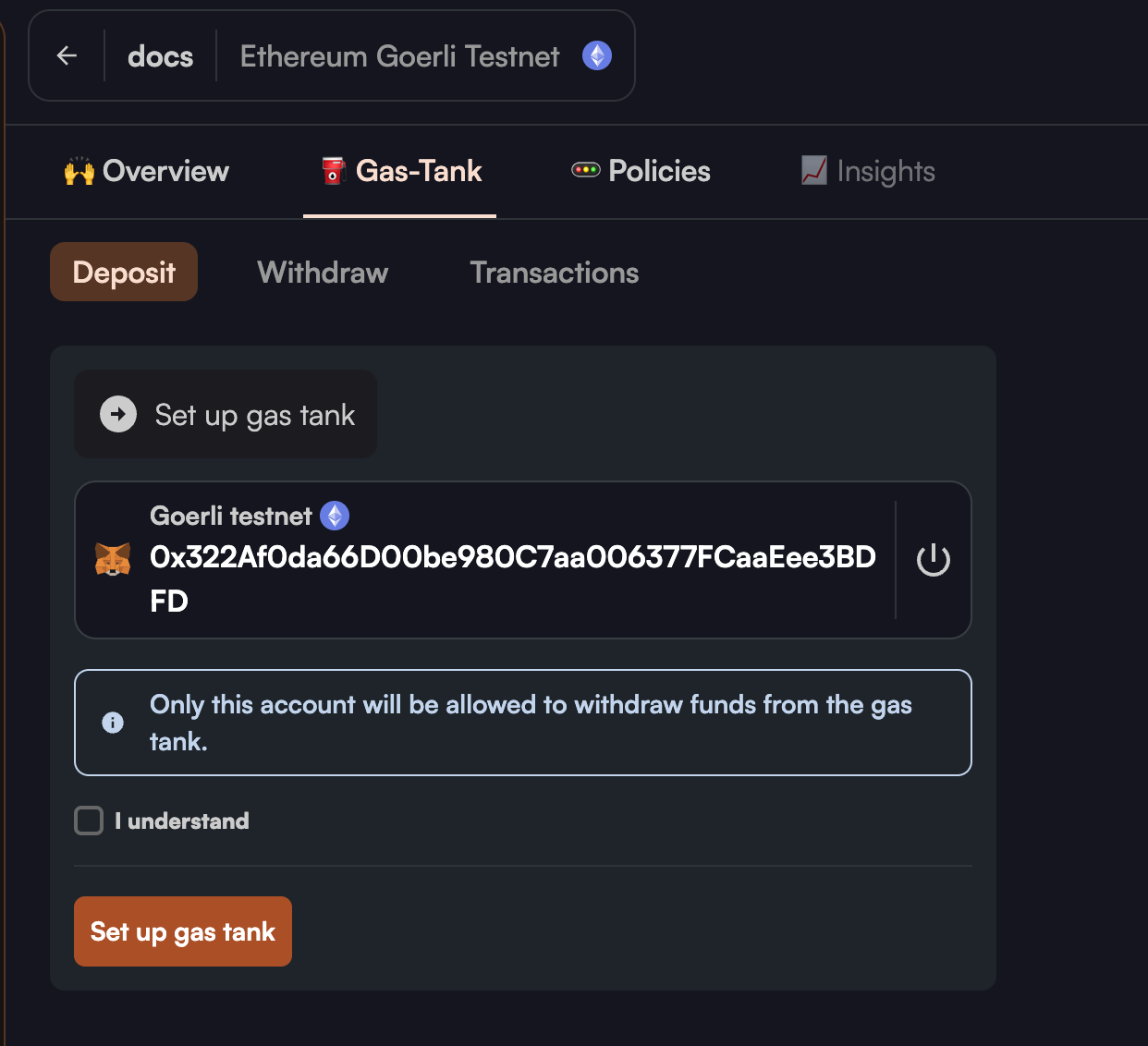Click the back arrow icon
This screenshot has height=1046, width=1148.
pyautogui.click(x=67, y=56)
